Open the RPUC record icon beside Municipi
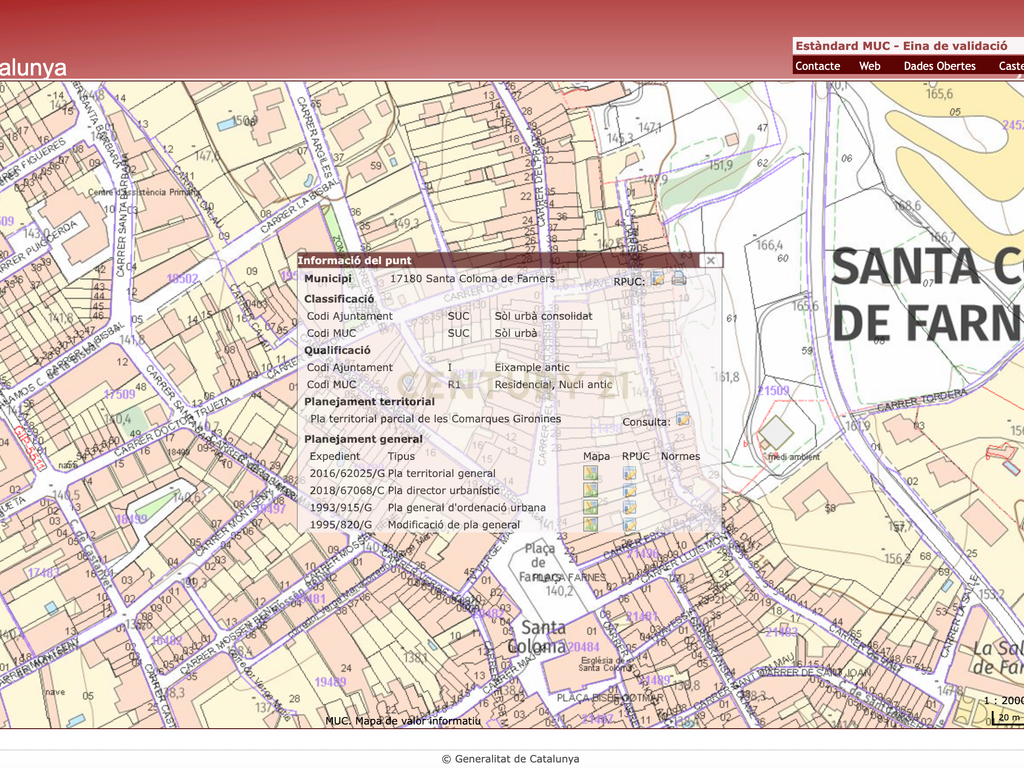 pyautogui.click(x=658, y=279)
